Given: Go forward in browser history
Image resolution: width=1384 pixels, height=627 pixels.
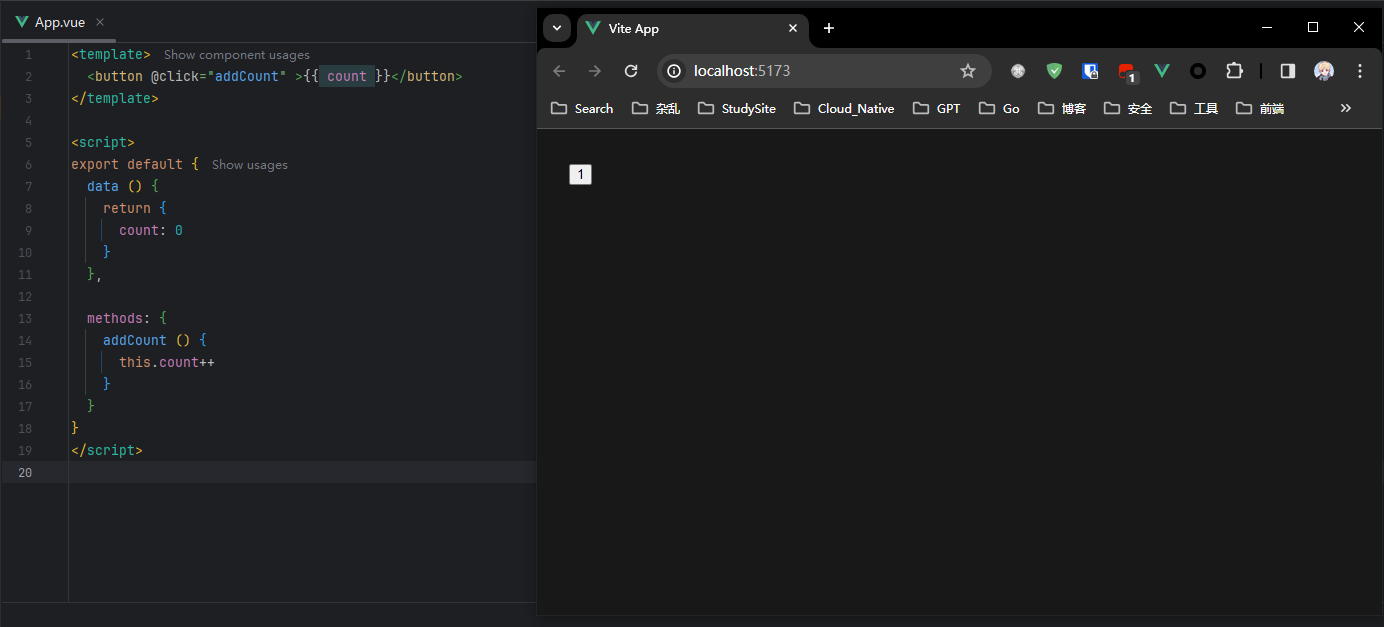Looking at the screenshot, I should [595, 71].
